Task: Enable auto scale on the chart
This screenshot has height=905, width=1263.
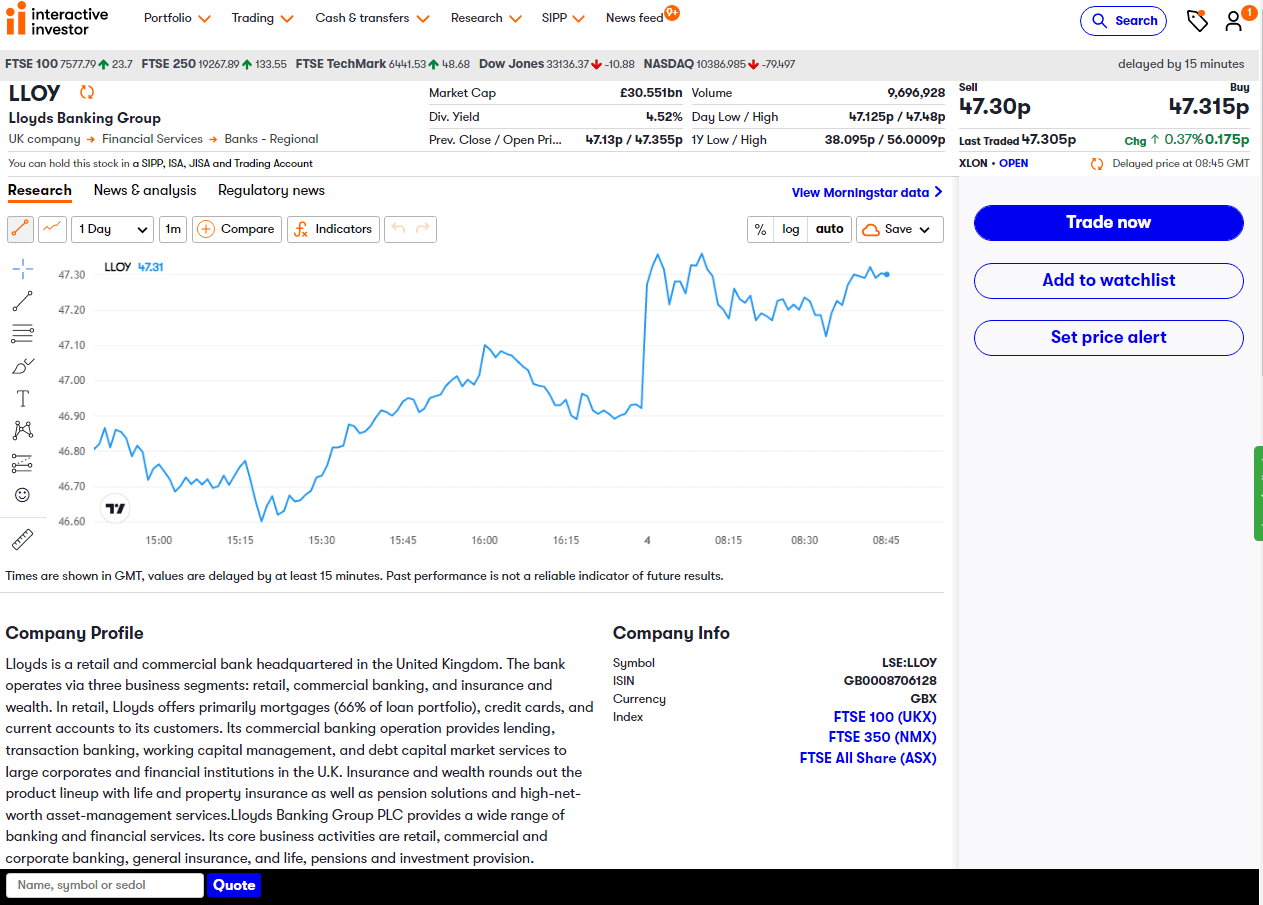Action: click(x=829, y=229)
